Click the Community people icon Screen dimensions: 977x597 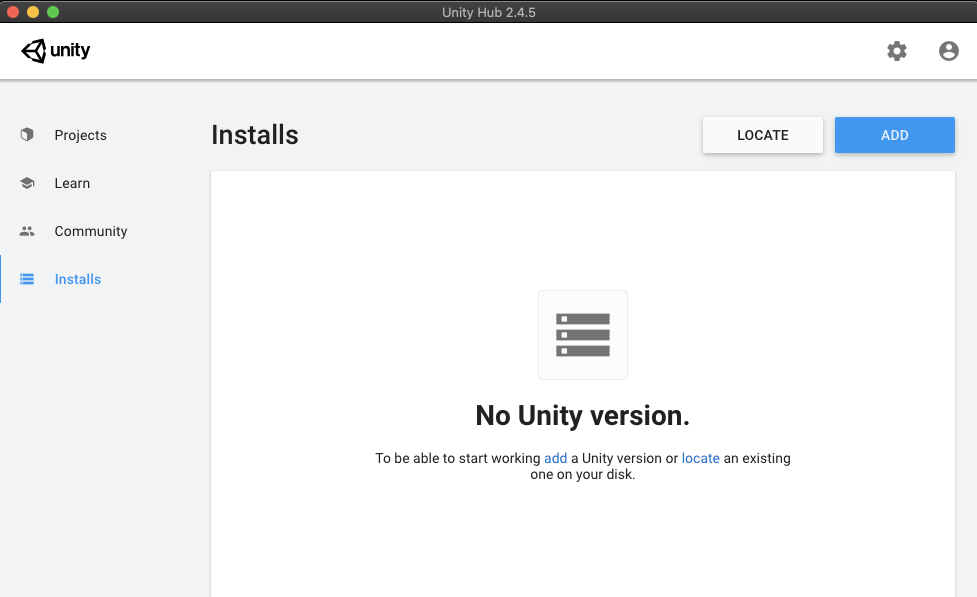tap(27, 231)
